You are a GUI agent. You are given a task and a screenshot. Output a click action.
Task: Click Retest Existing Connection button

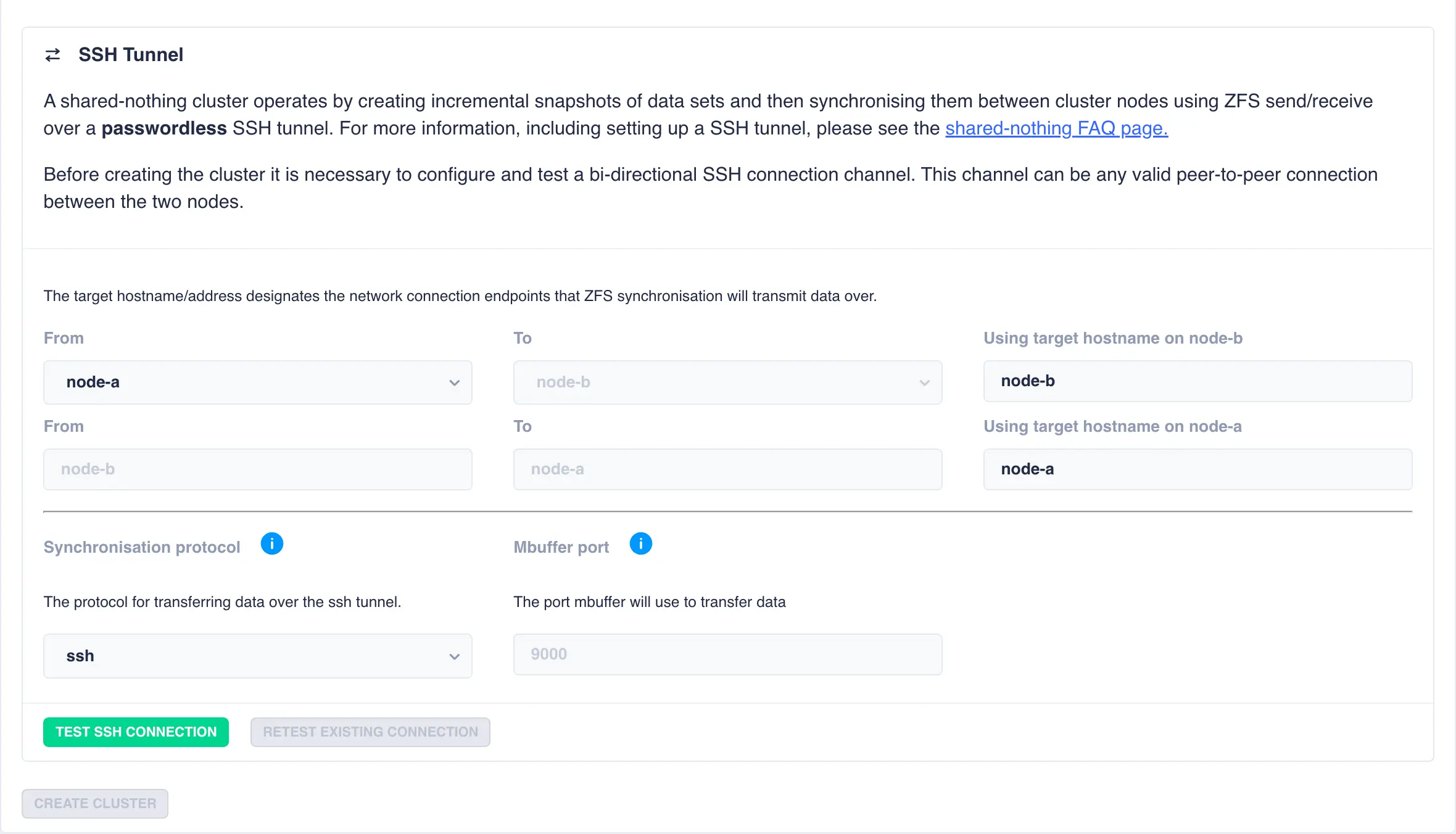click(x=370, y=732)
